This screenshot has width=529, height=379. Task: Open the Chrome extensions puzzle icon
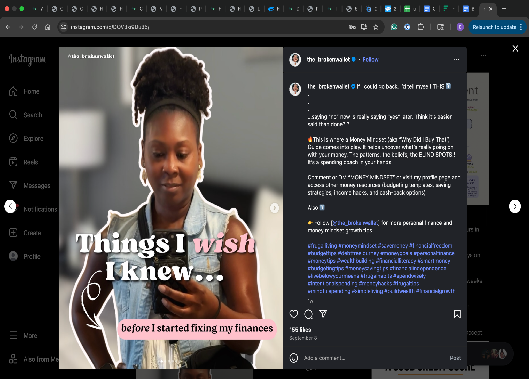click(421, 27)
